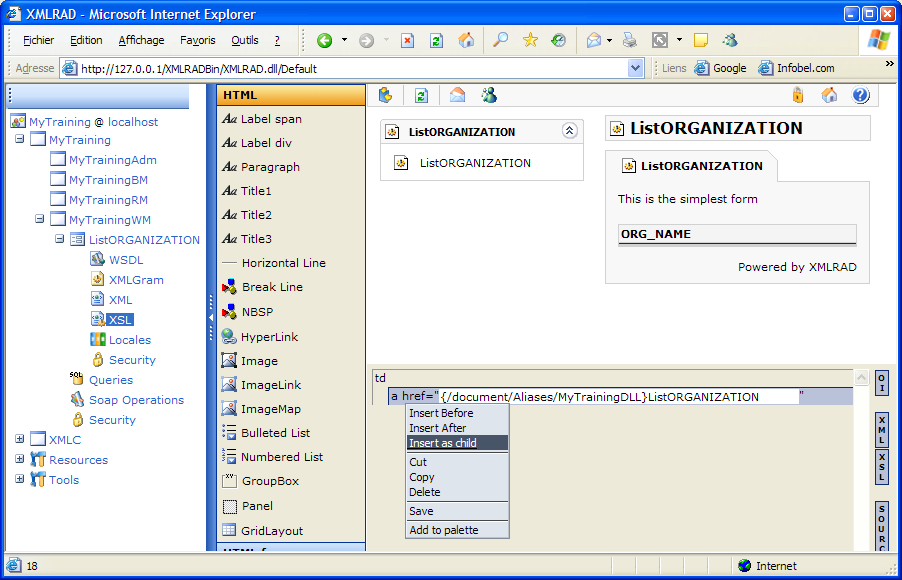Open the address bar dropdown arrow

click(635, 68)
